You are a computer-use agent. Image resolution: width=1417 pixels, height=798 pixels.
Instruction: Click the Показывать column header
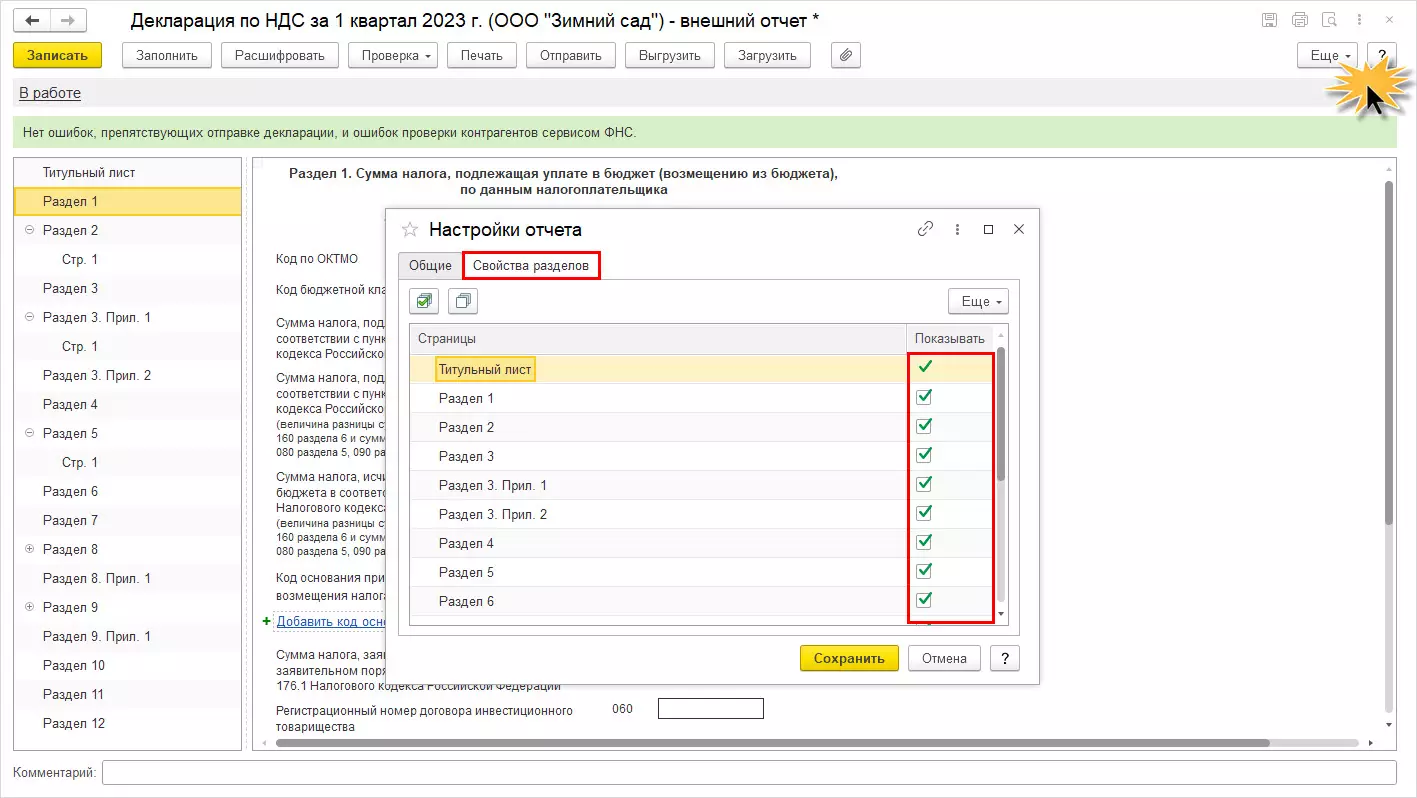point(950,338)
